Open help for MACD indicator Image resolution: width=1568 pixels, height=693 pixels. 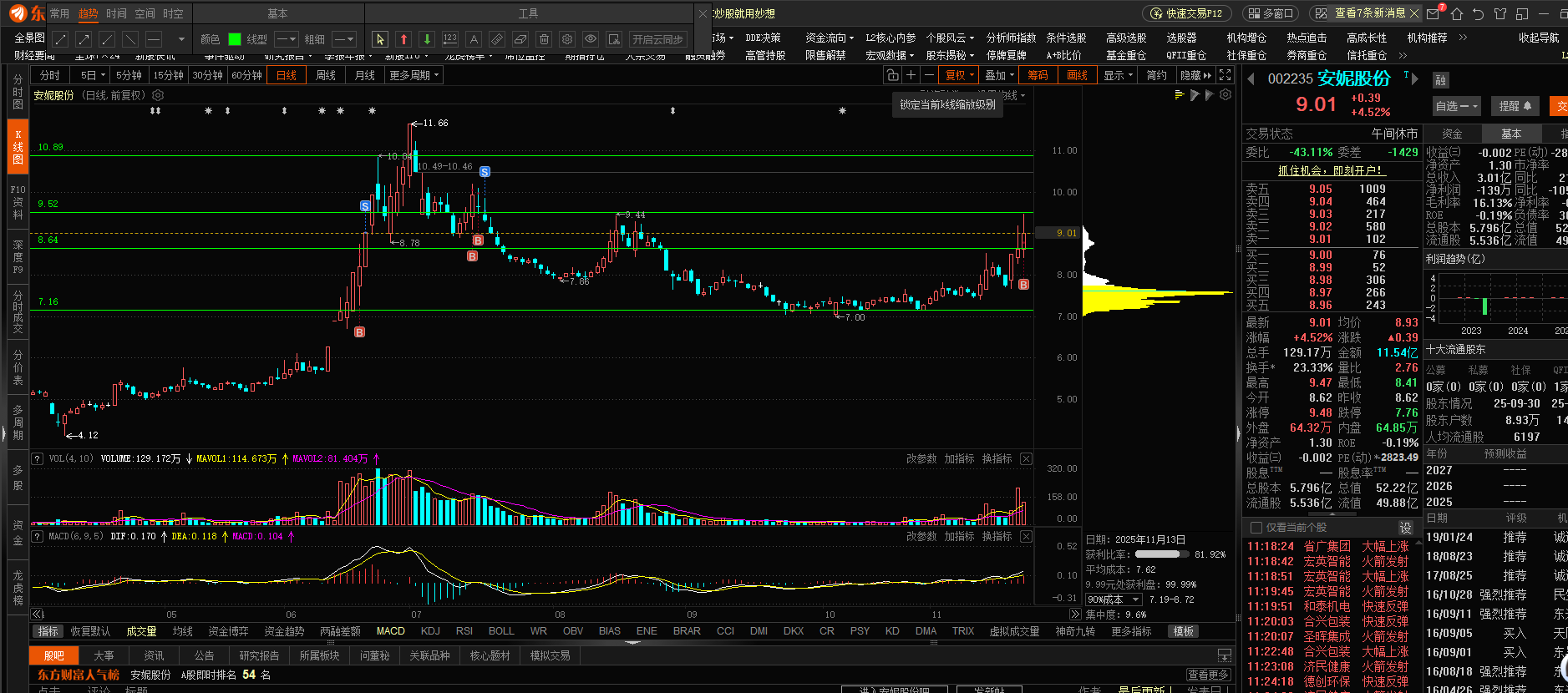click(38, 537)
